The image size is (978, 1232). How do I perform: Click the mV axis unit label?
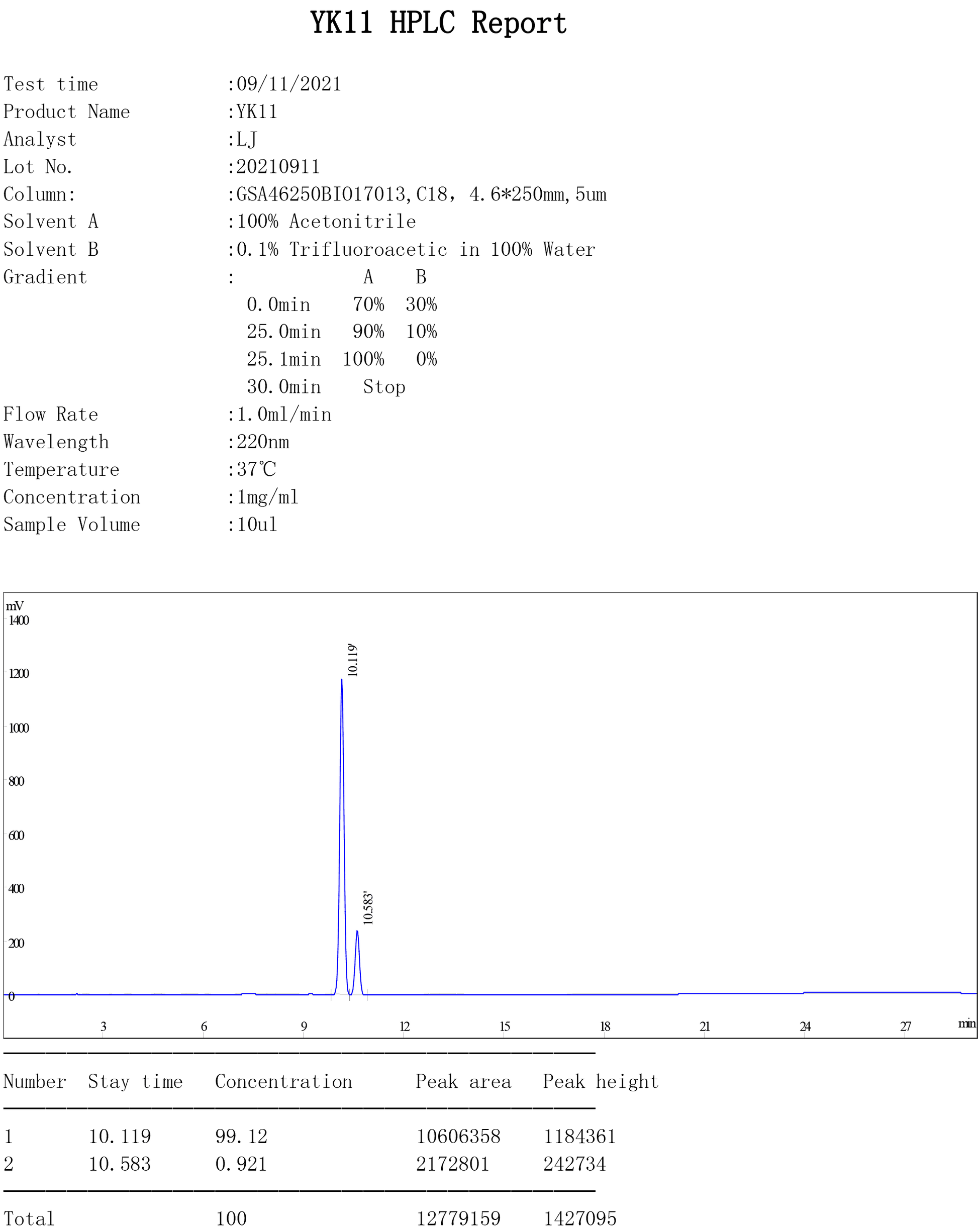point(15,606)
